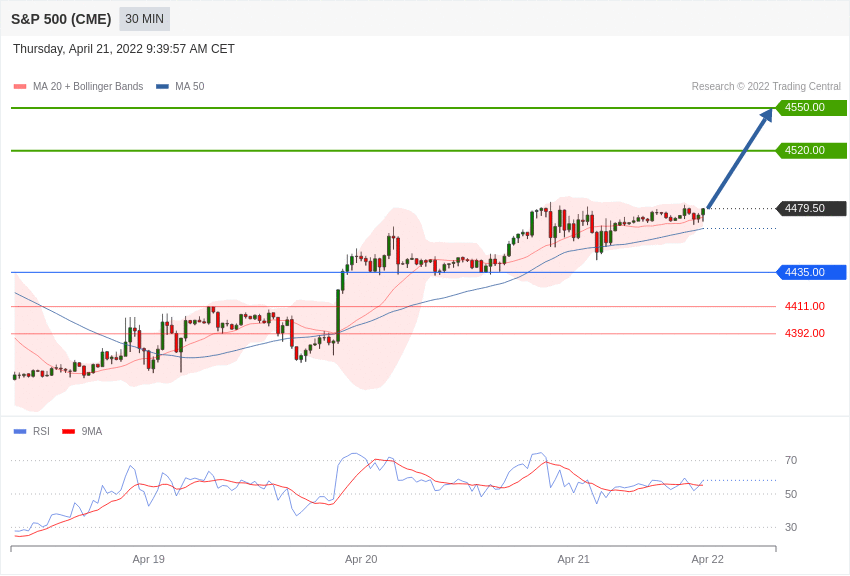Image resolution: width=850 pixels, height=576 pixels.
Task: Click the 4550.00 resistance price tag
Action: coord(812,107)
